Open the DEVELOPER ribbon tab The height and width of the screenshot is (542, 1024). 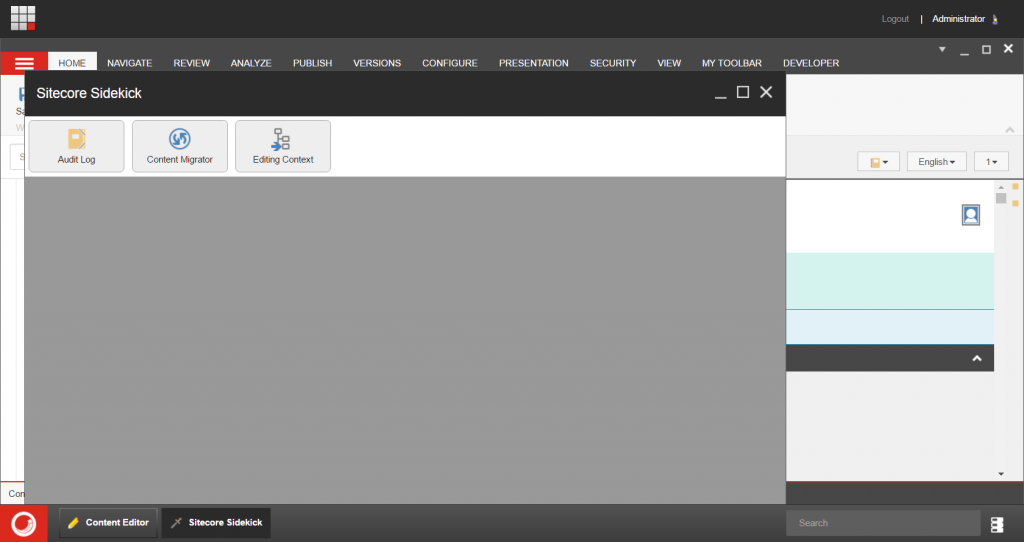click(811, 63)
